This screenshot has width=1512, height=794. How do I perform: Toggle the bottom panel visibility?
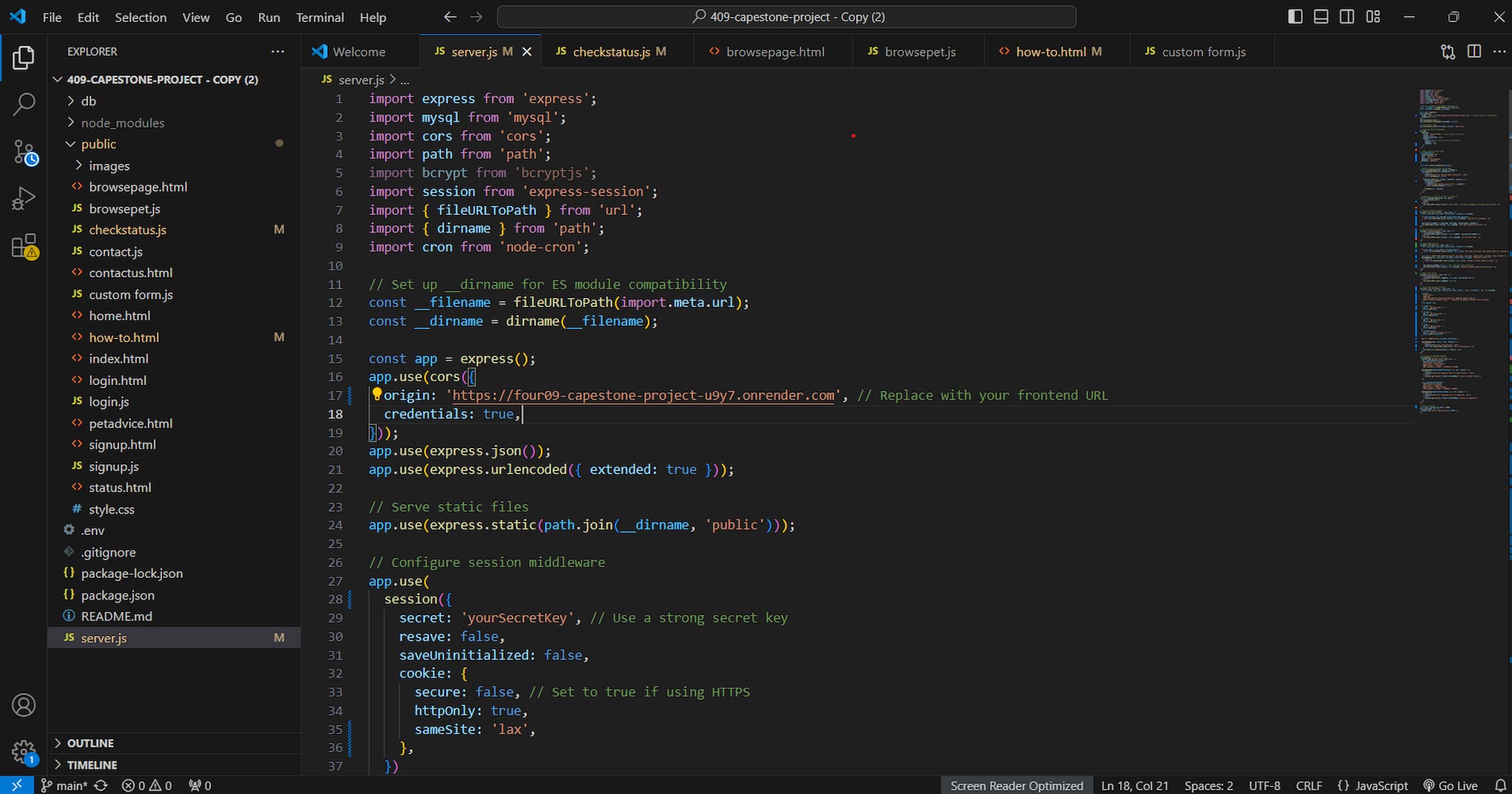(1321, 17)
